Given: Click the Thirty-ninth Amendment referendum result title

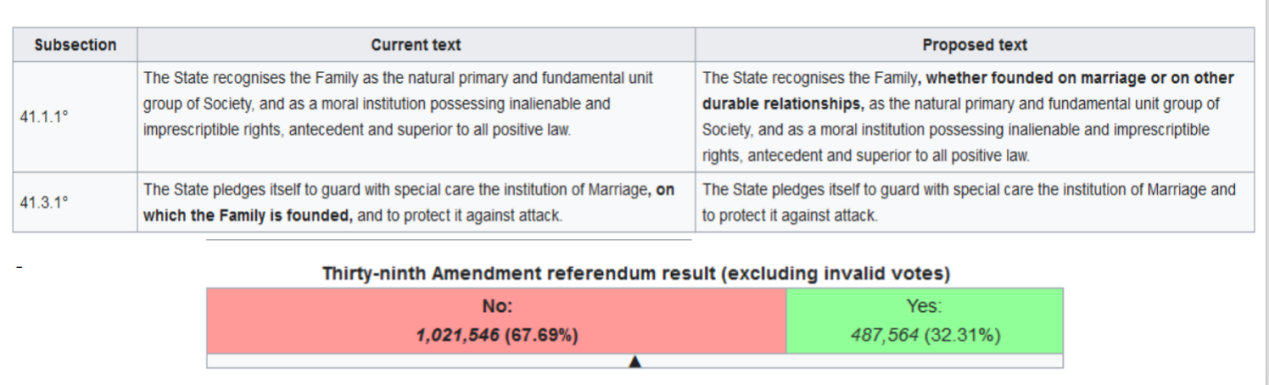Looking at the screenshot, I should click(635, 273).
